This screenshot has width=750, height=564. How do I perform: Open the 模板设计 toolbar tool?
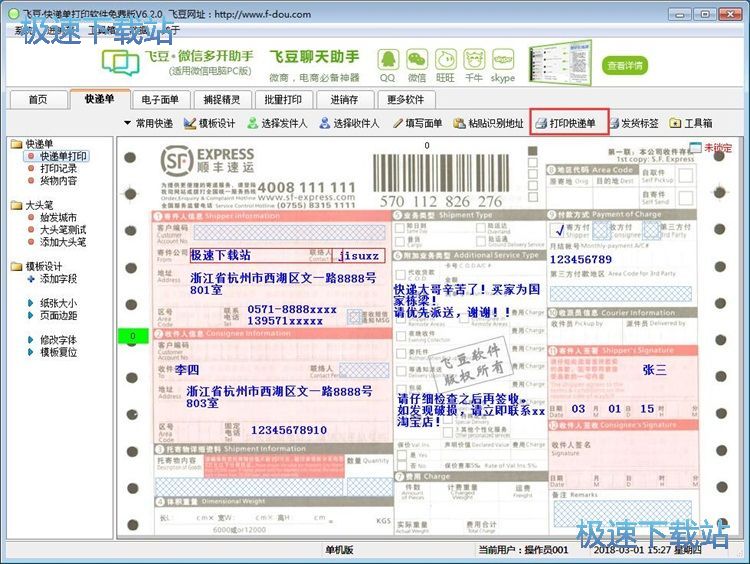click(x=210, y=123)
